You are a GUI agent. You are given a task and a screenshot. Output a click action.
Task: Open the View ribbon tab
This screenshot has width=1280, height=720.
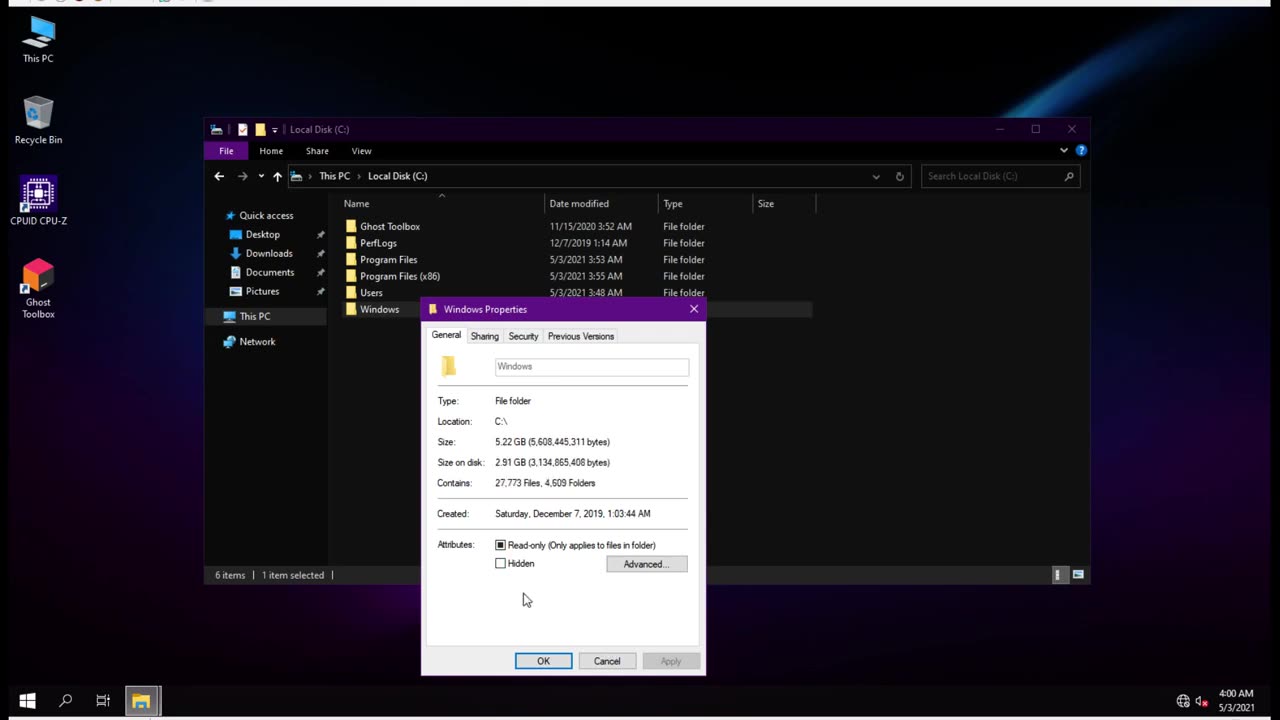click(x=361, y=151)
